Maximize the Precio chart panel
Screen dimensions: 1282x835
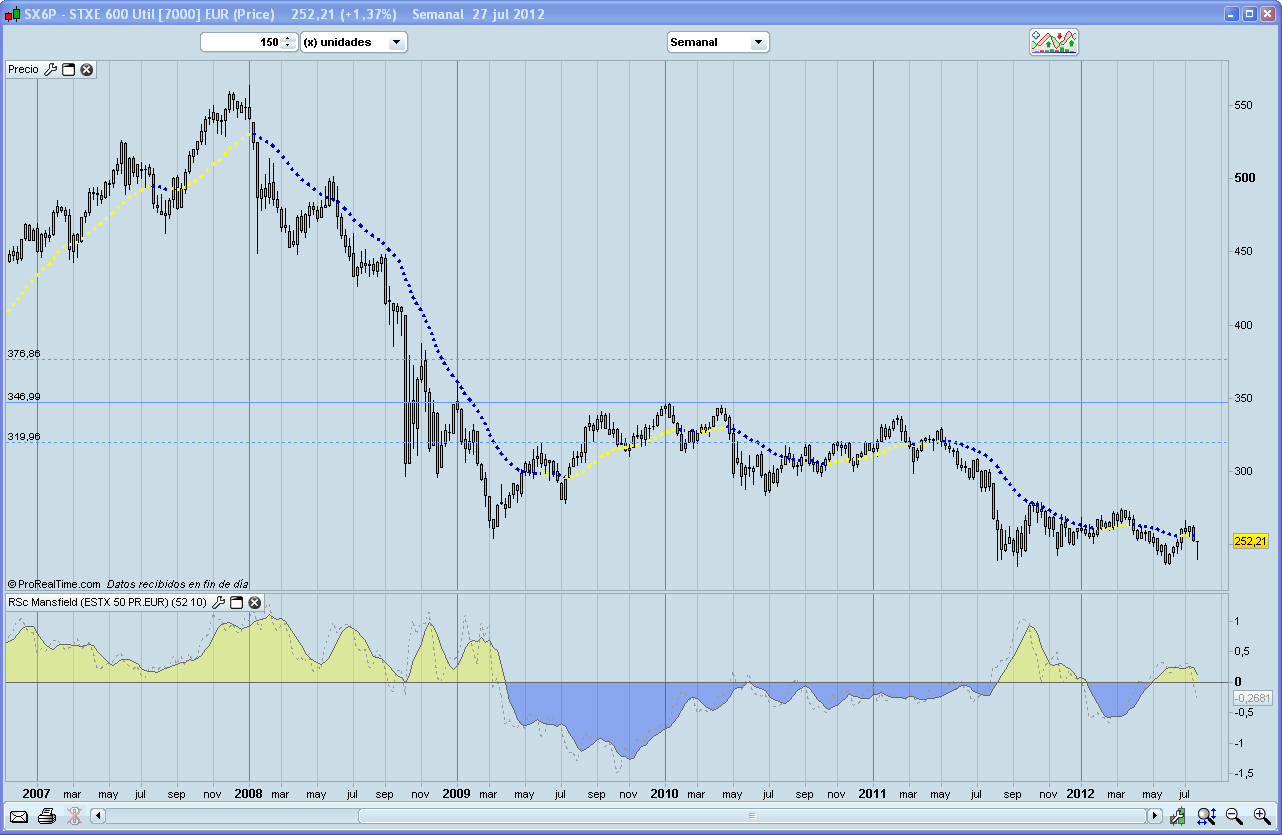[69, 69]
